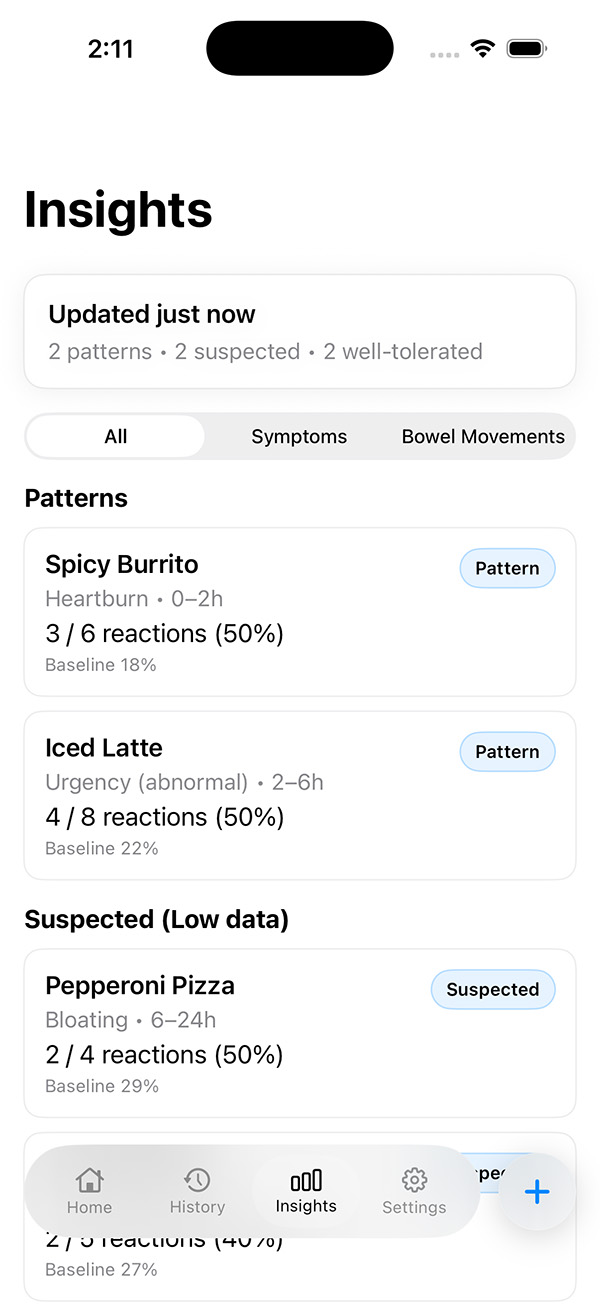Screen dimensions: 600x1304
Task: Open the Spicy Burrito pattern card
Action: pyautogui.click(x=250, y=612)
